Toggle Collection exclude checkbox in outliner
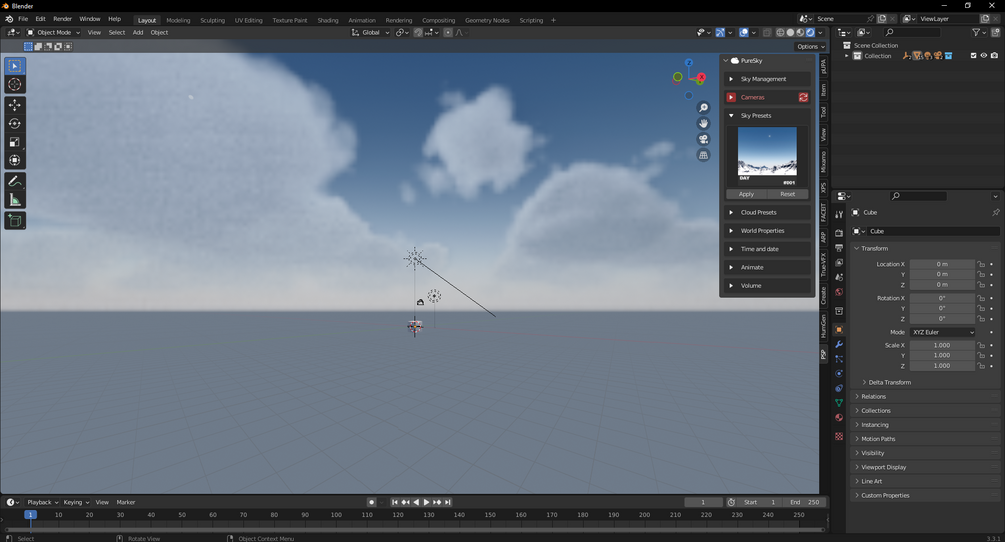Screen dimensions: 1005x542 (x=973, y=56)
